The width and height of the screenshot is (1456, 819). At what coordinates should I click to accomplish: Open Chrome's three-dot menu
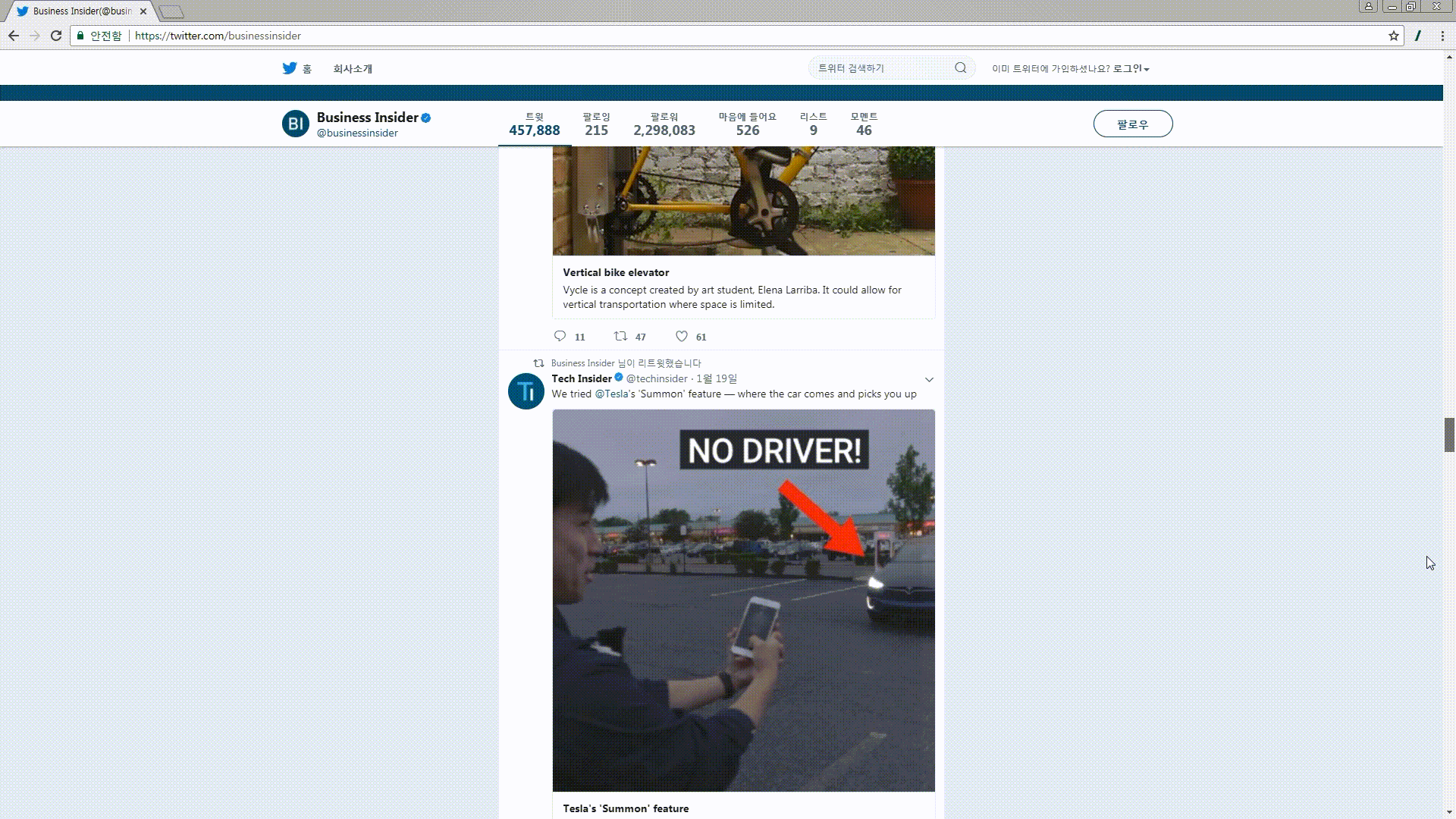click(1442, 36)
